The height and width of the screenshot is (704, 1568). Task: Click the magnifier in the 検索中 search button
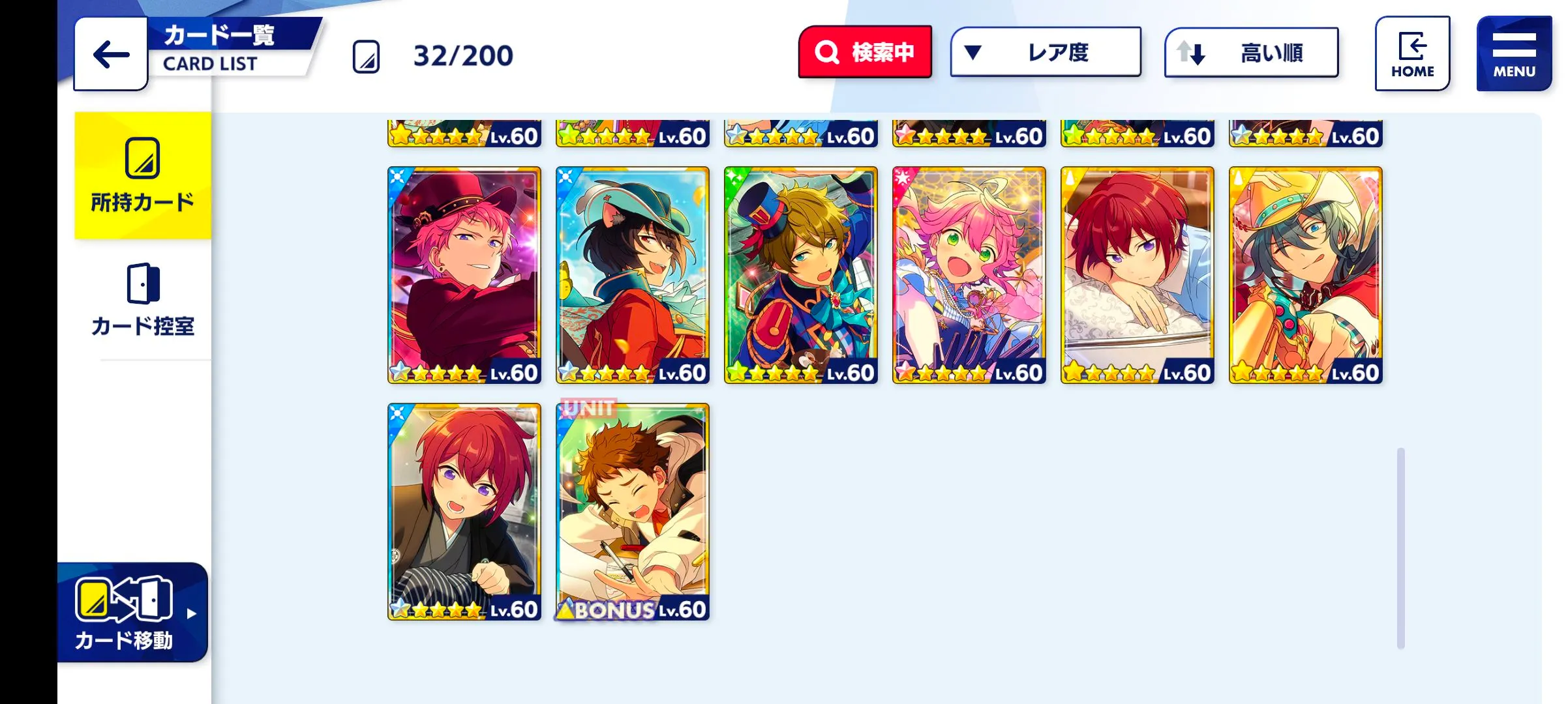point(826,52)
